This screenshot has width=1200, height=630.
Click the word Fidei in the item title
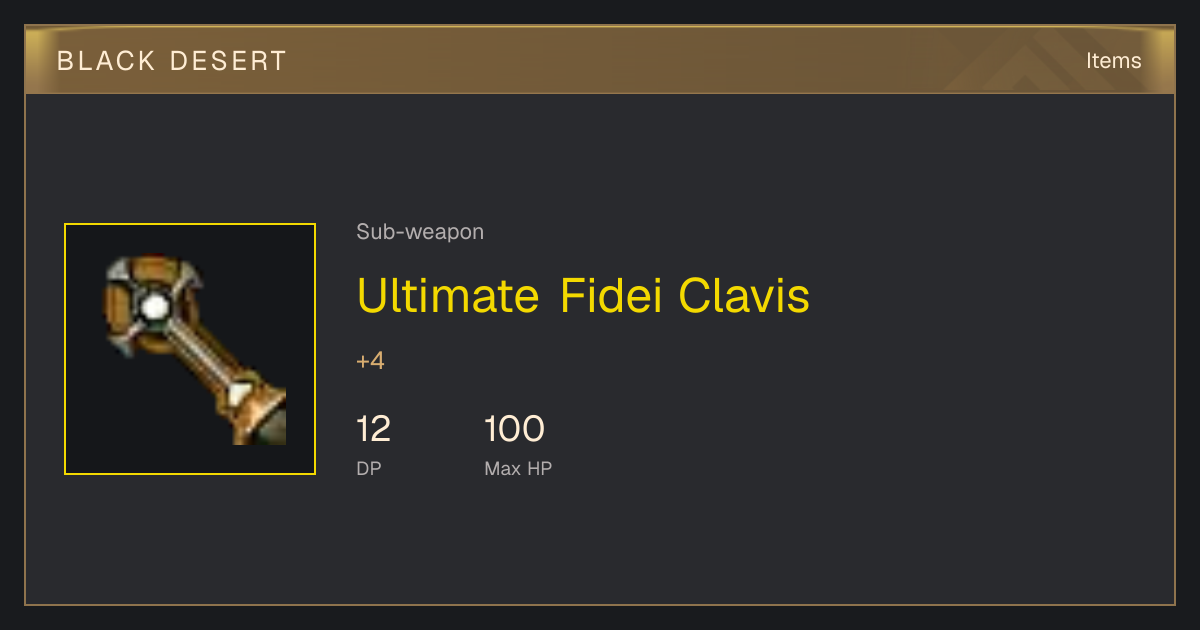pos(610,295)
